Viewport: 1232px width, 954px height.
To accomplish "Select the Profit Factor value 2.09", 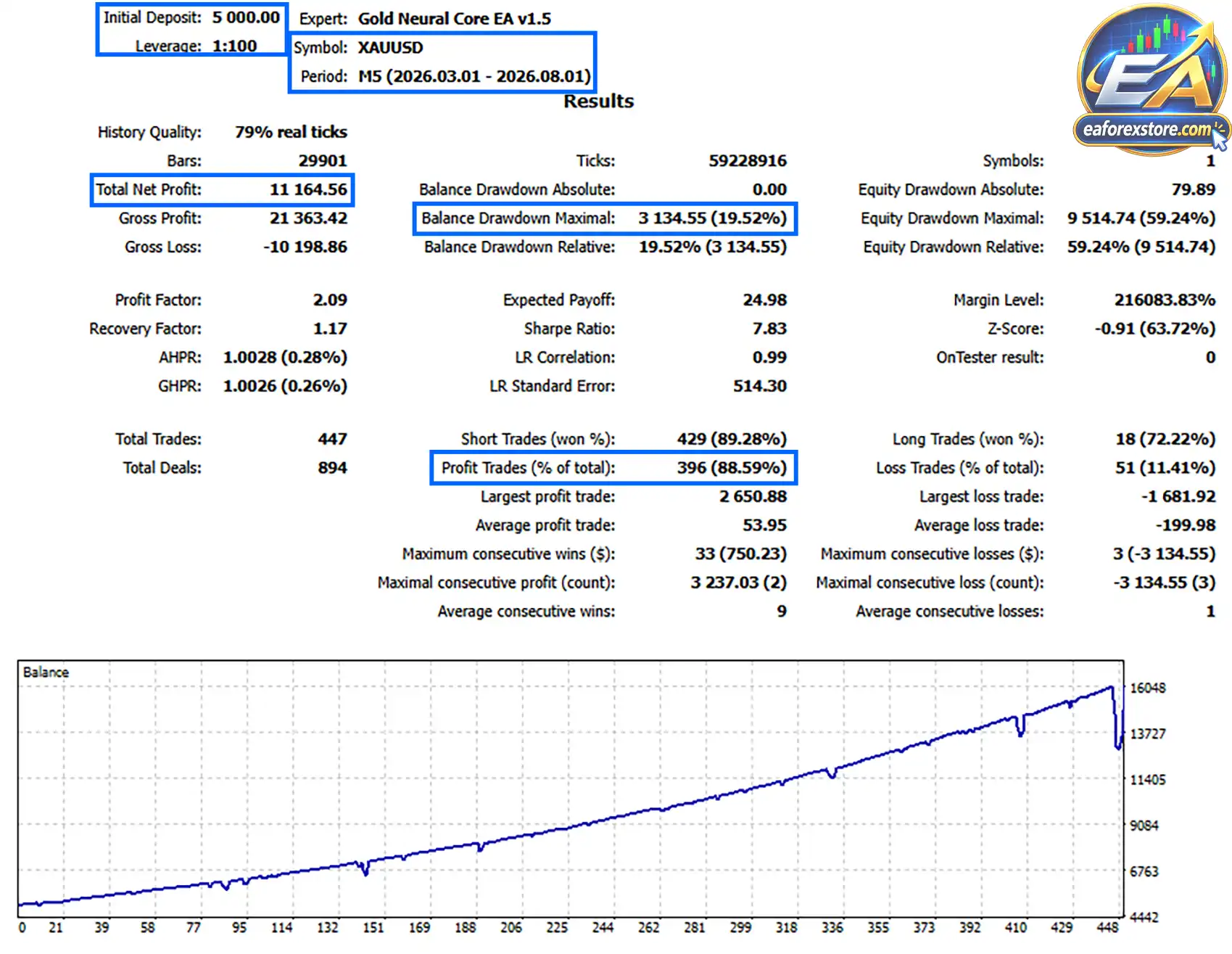I will pyautogui.click(x=330, y=300).
